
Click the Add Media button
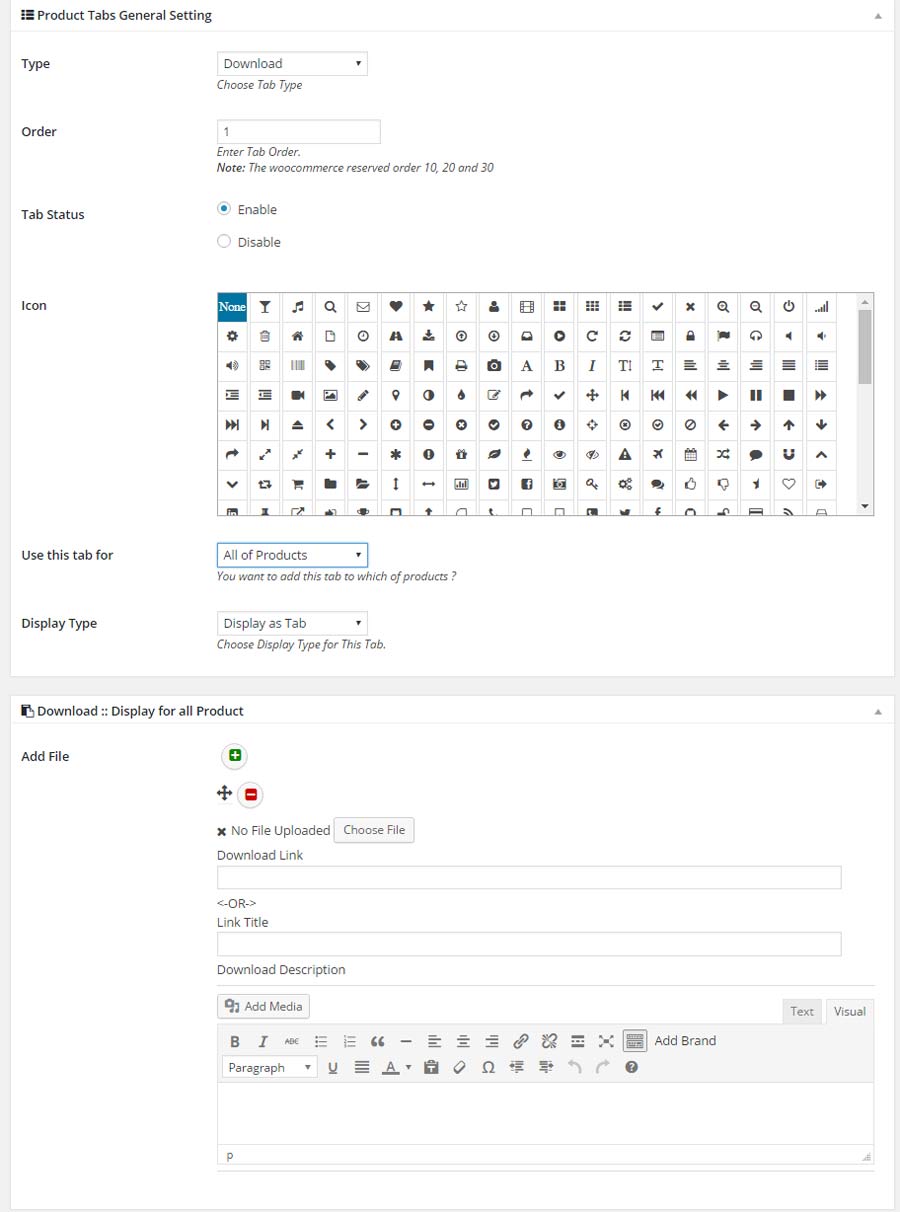(x=264, y=1006)
